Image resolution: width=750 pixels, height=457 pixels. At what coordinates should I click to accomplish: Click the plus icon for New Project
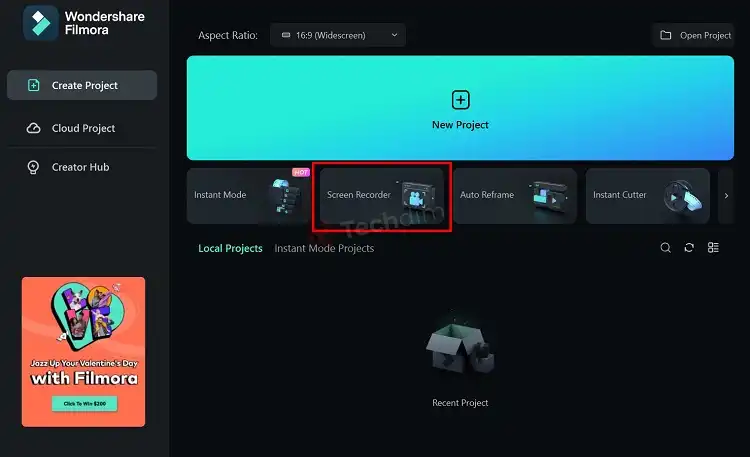[x=460, y=100]
